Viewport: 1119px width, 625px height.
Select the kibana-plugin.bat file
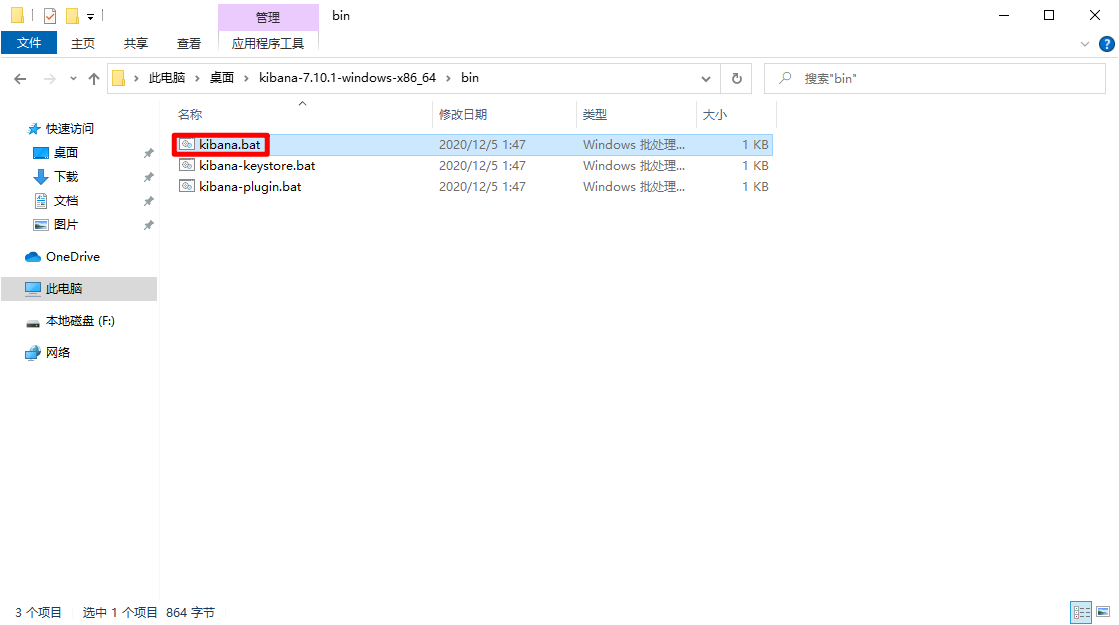(x=250, y=187)
